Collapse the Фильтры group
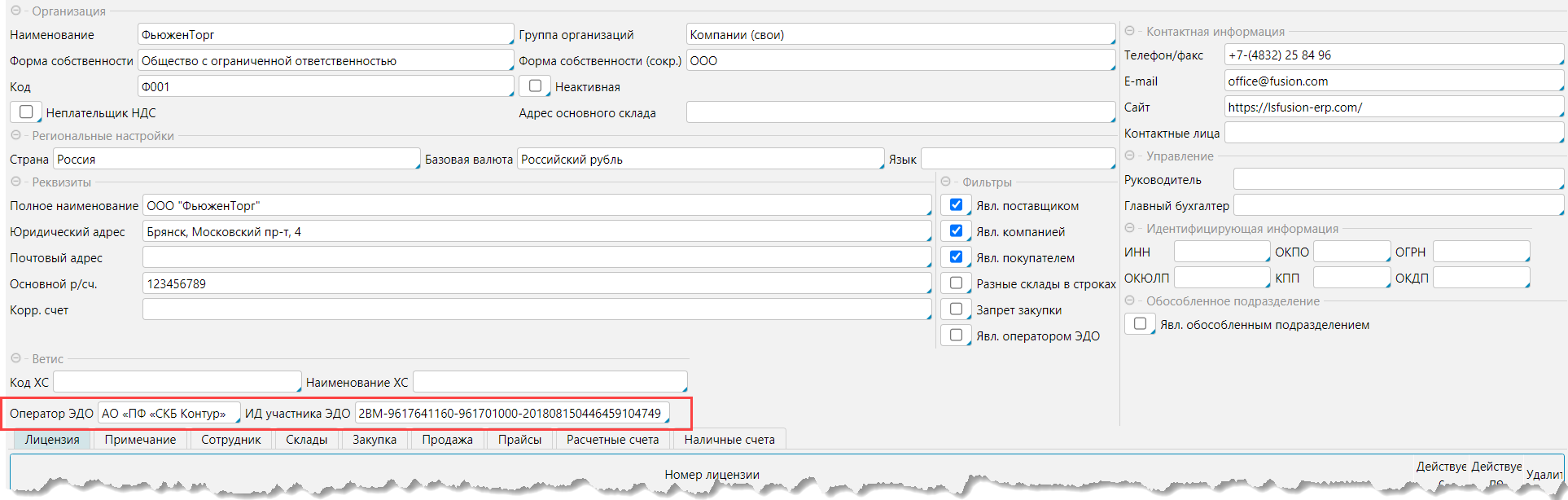 tap(946, 182)
